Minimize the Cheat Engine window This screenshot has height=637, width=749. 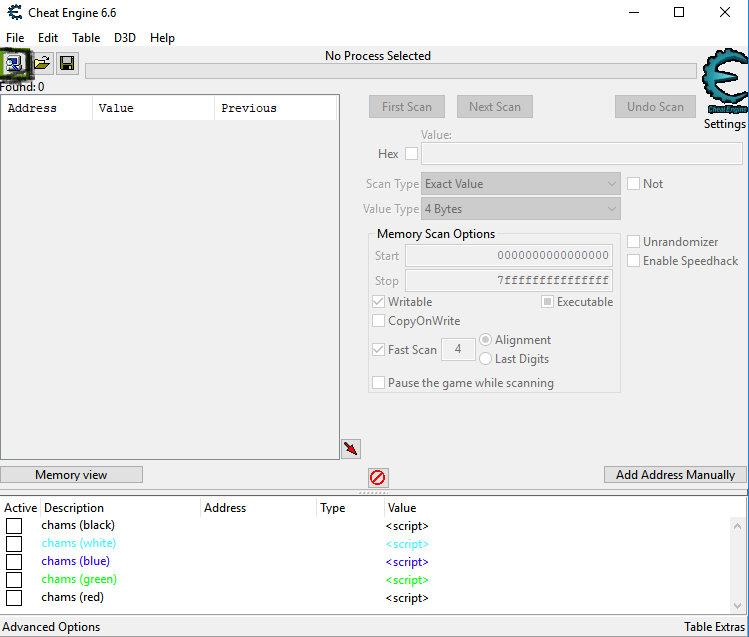click(x=634, y=12)
